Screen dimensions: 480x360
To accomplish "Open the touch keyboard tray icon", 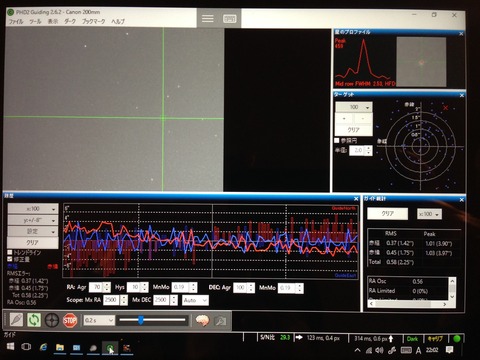I will [406, 350].
